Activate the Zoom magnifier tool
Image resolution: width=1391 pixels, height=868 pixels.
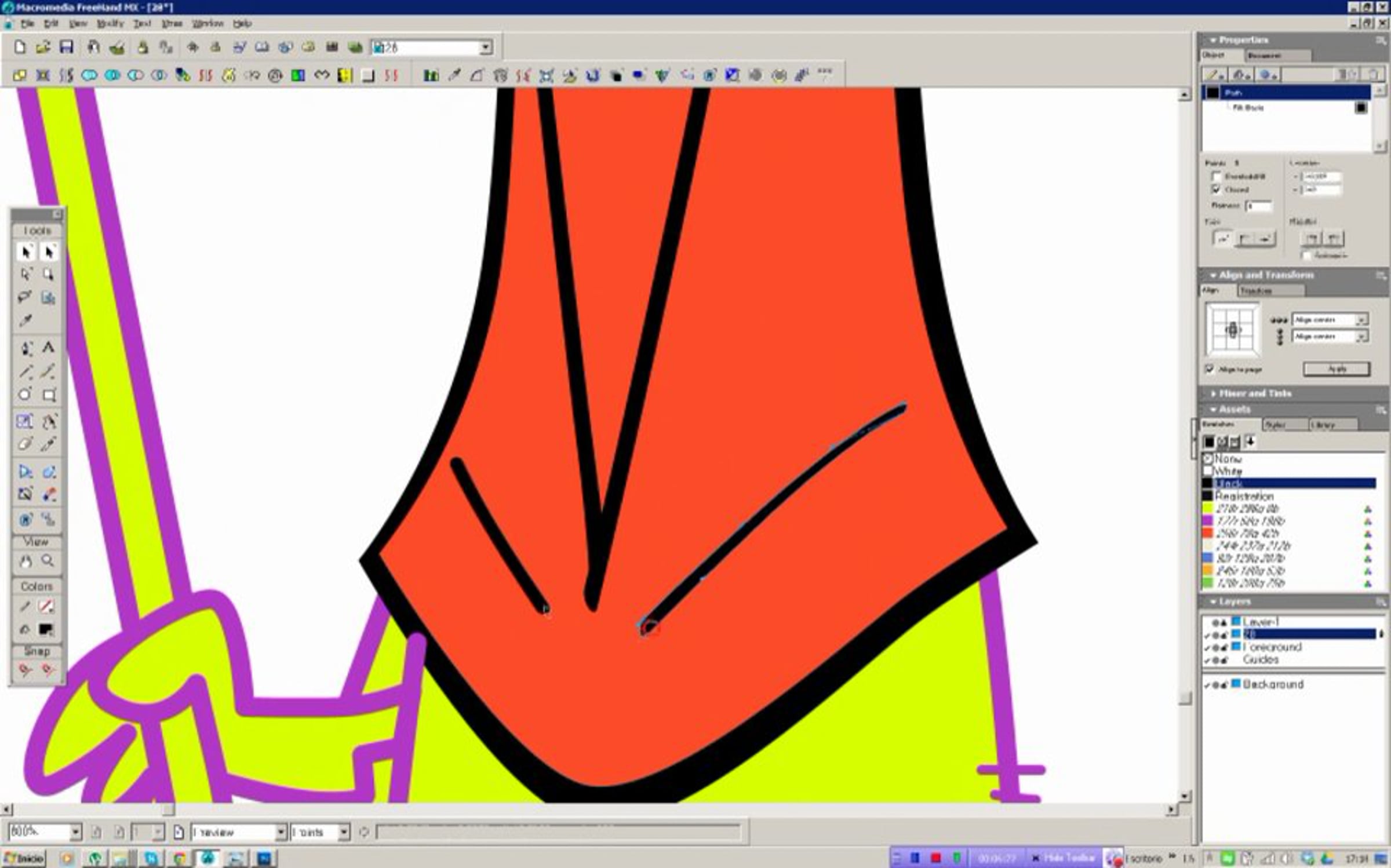tap(48, 561)
